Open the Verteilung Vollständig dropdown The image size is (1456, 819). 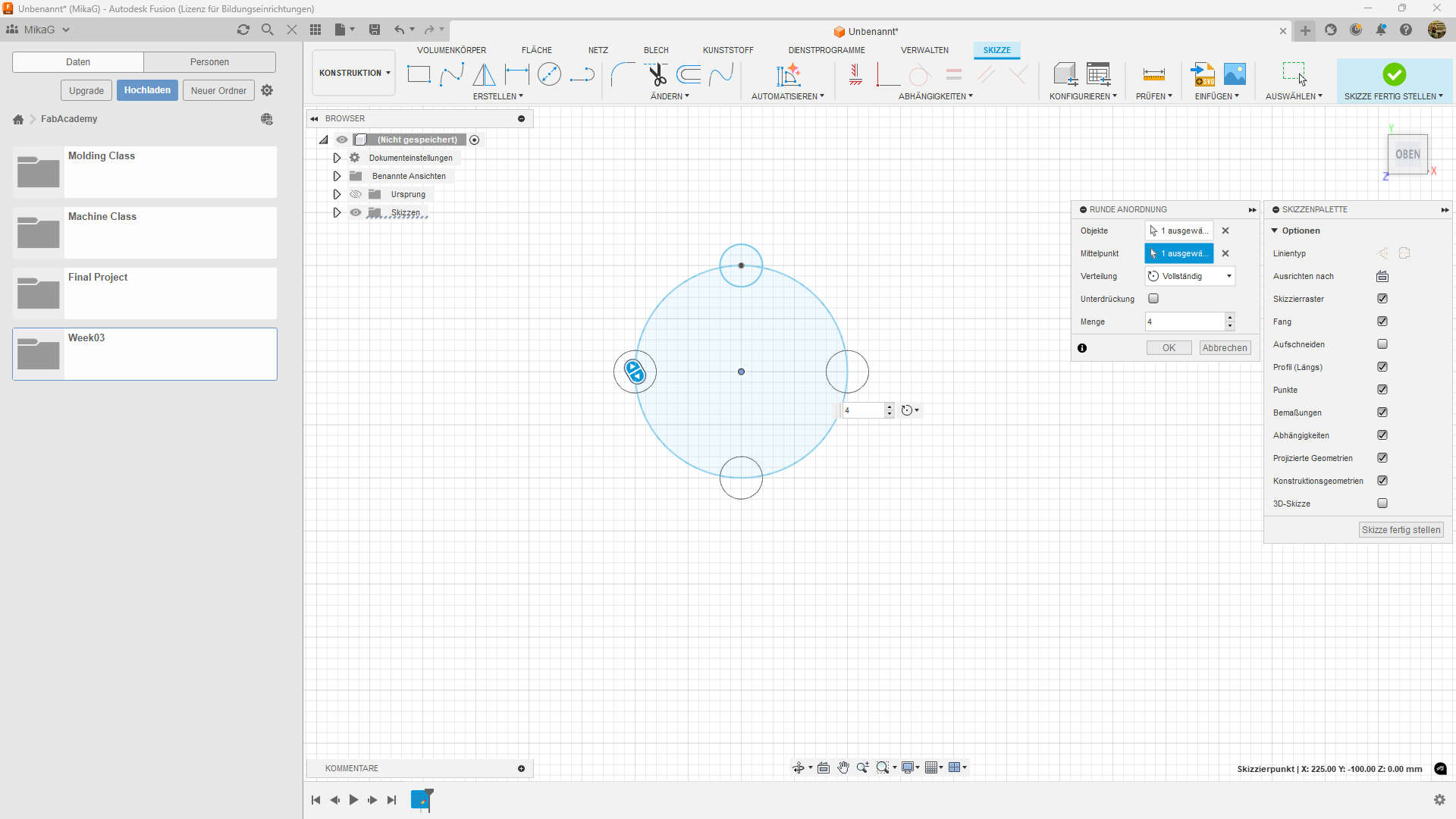click(x=1190, y=276)
